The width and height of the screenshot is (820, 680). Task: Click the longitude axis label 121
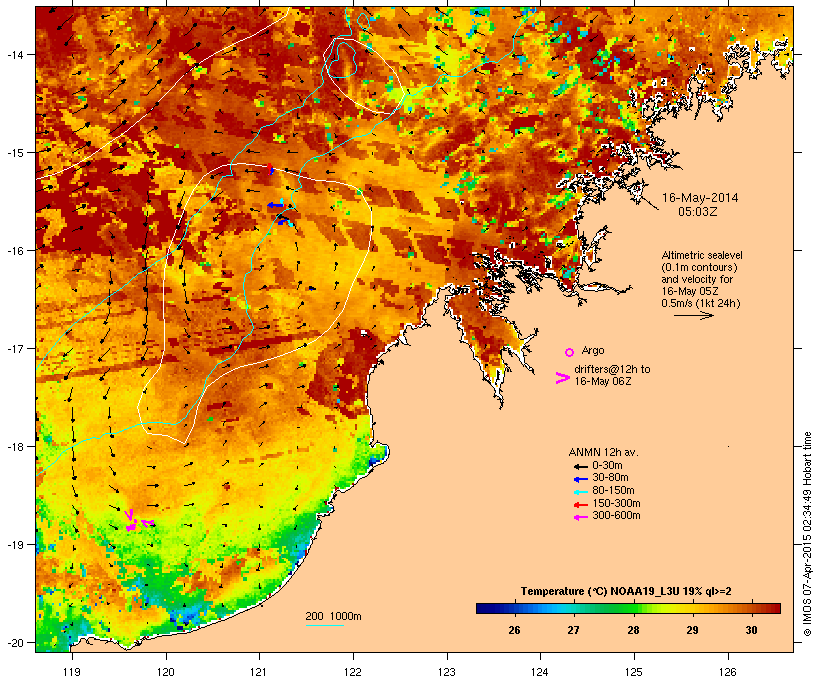pos(259,672)
